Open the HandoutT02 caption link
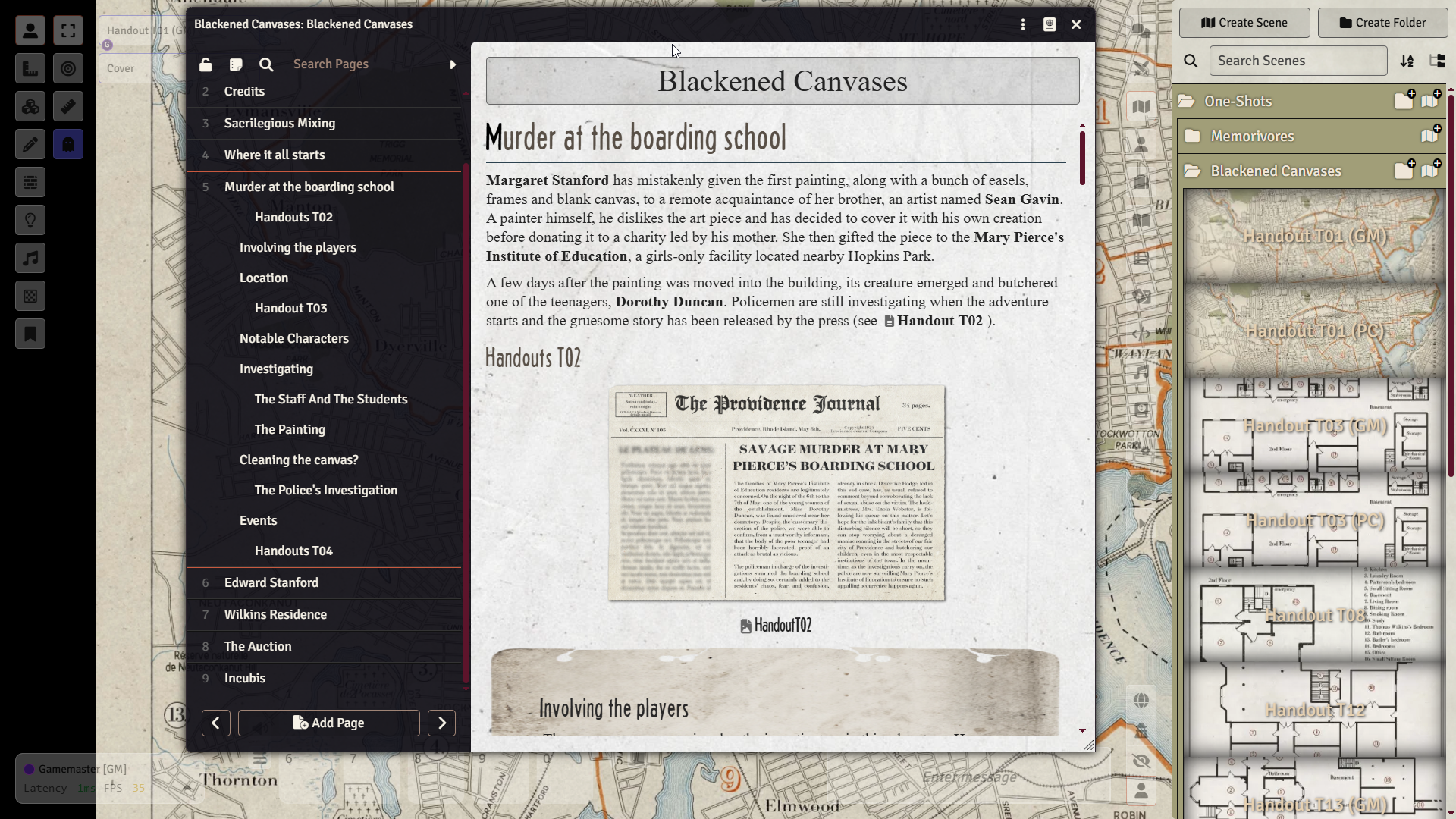Viewport: 1456px width, 819px height. pos(776,626)
